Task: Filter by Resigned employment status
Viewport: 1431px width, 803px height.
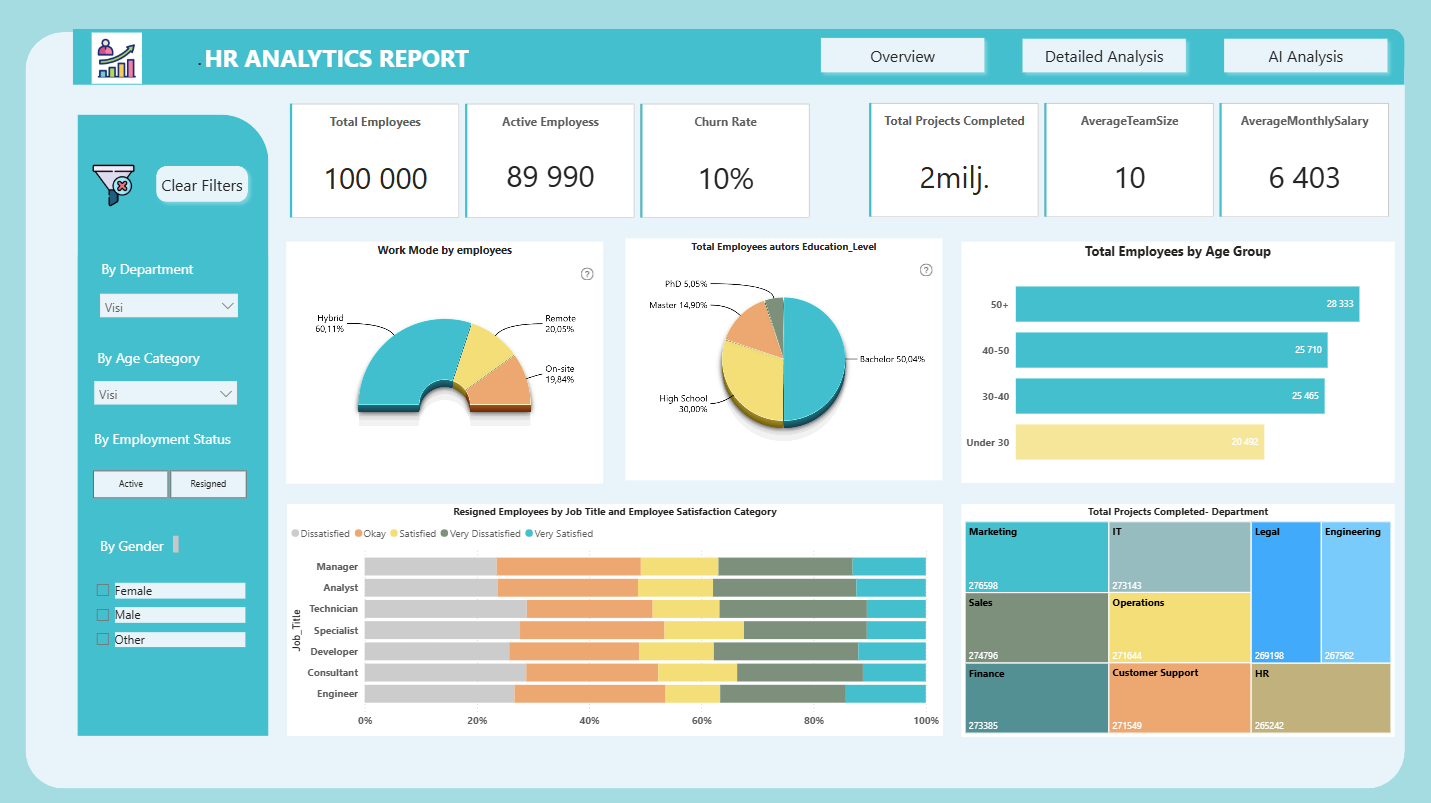Action: point(208,484)
